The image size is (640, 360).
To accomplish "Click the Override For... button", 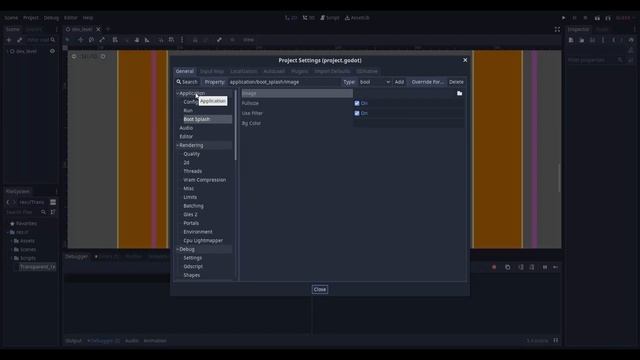I will [427, 82].
